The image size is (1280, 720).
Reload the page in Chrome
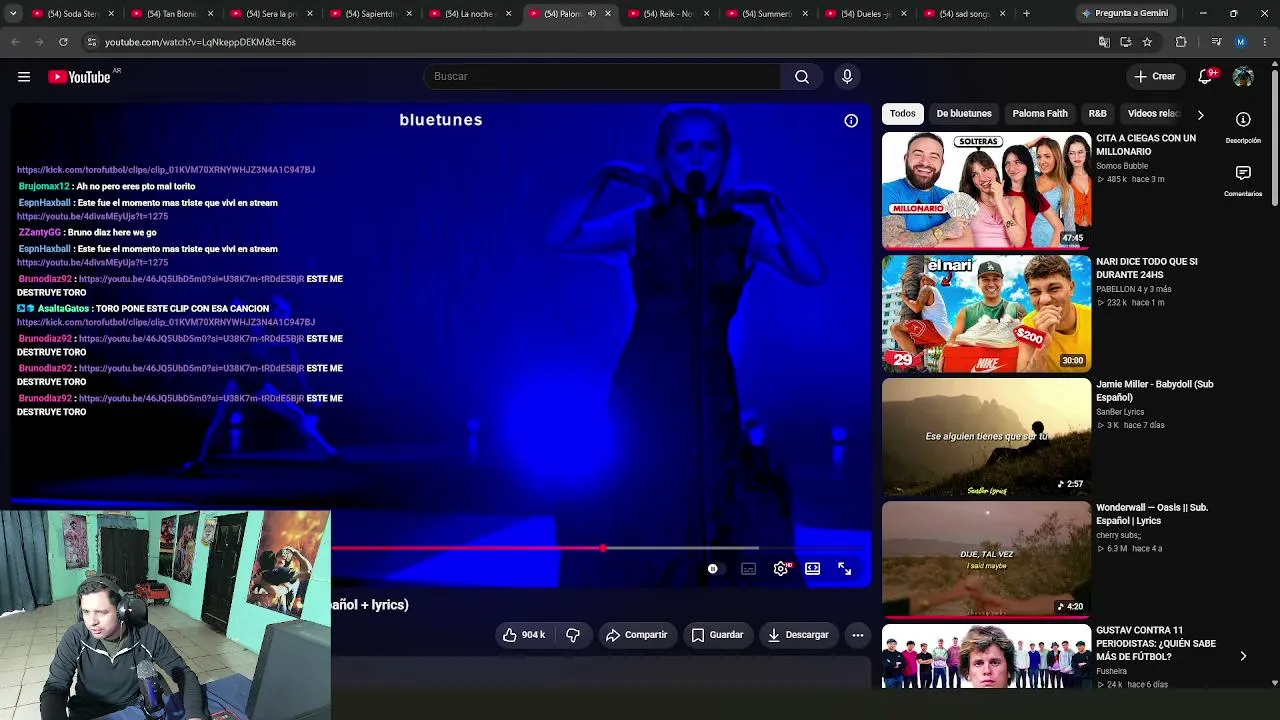point(63,42)
